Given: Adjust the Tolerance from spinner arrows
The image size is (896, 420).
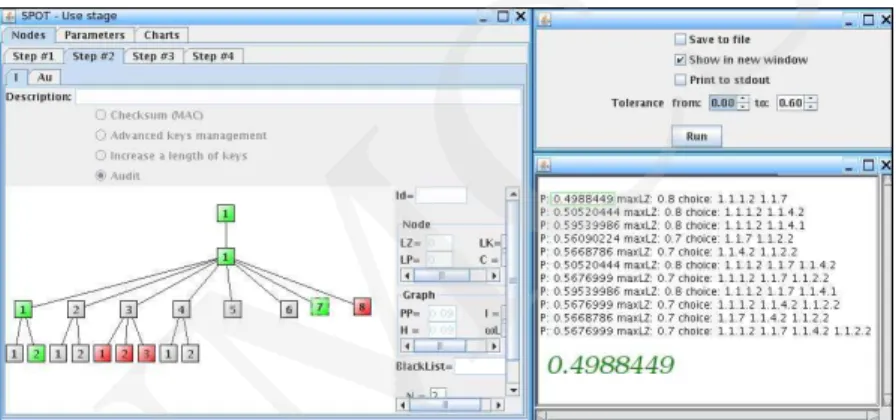Looking at the screenshot, I should pos(743,103).
